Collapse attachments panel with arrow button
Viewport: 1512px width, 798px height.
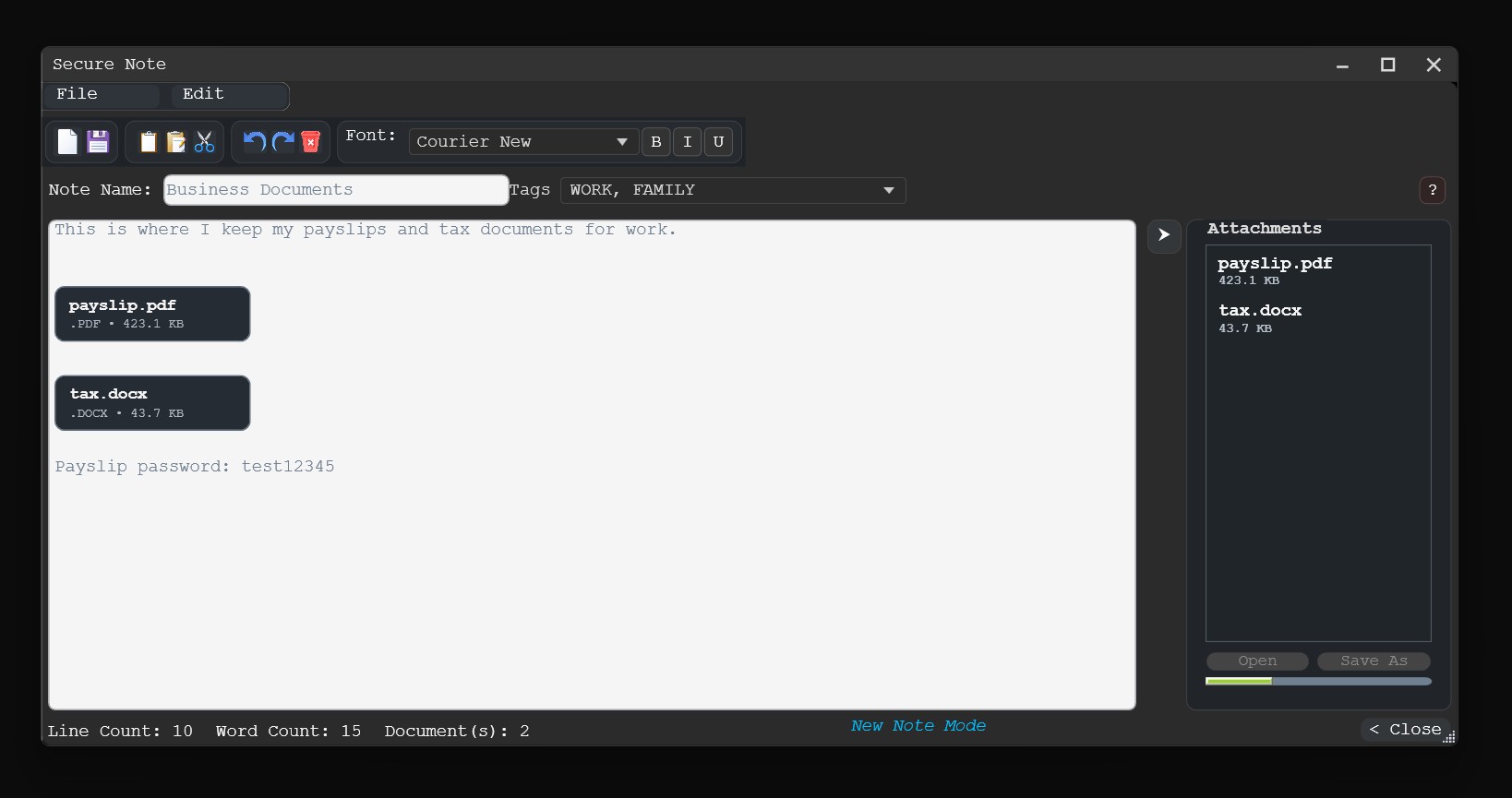tap(1164, 235)
